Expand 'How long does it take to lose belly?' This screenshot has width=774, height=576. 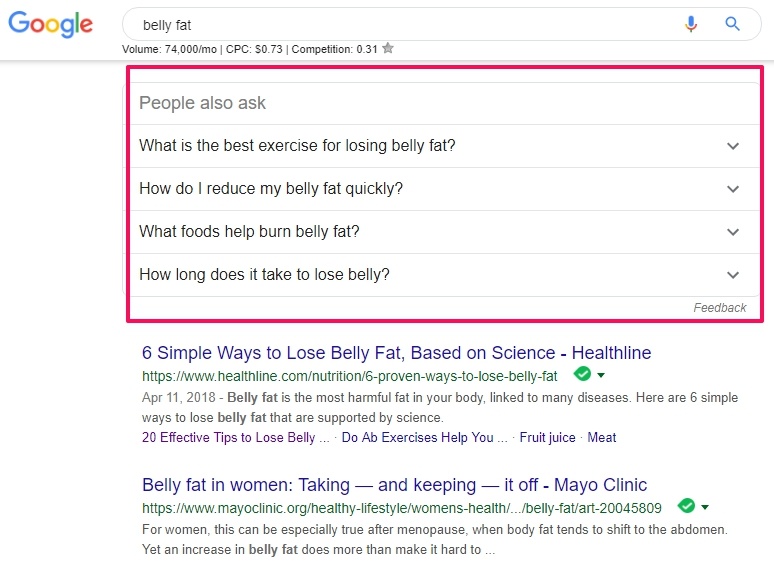[440, 275]
